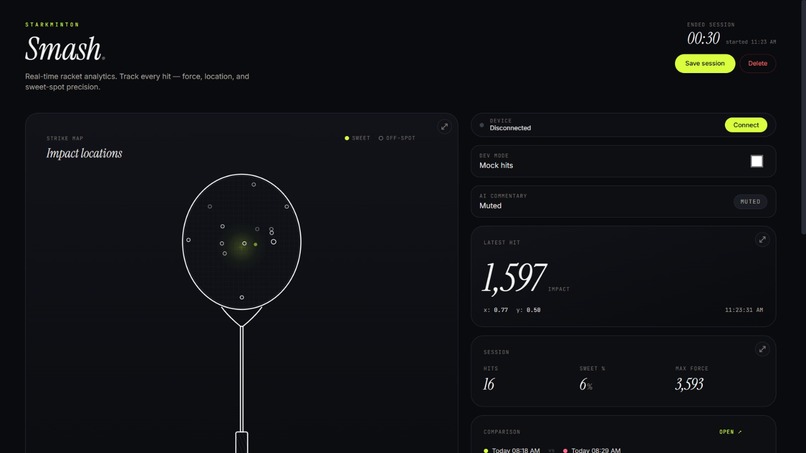The width and height of the screenshot is (806, 453).
Task: Enable the Mock hits checkbox
Action: pyautogui.click(x=757, y=161)
